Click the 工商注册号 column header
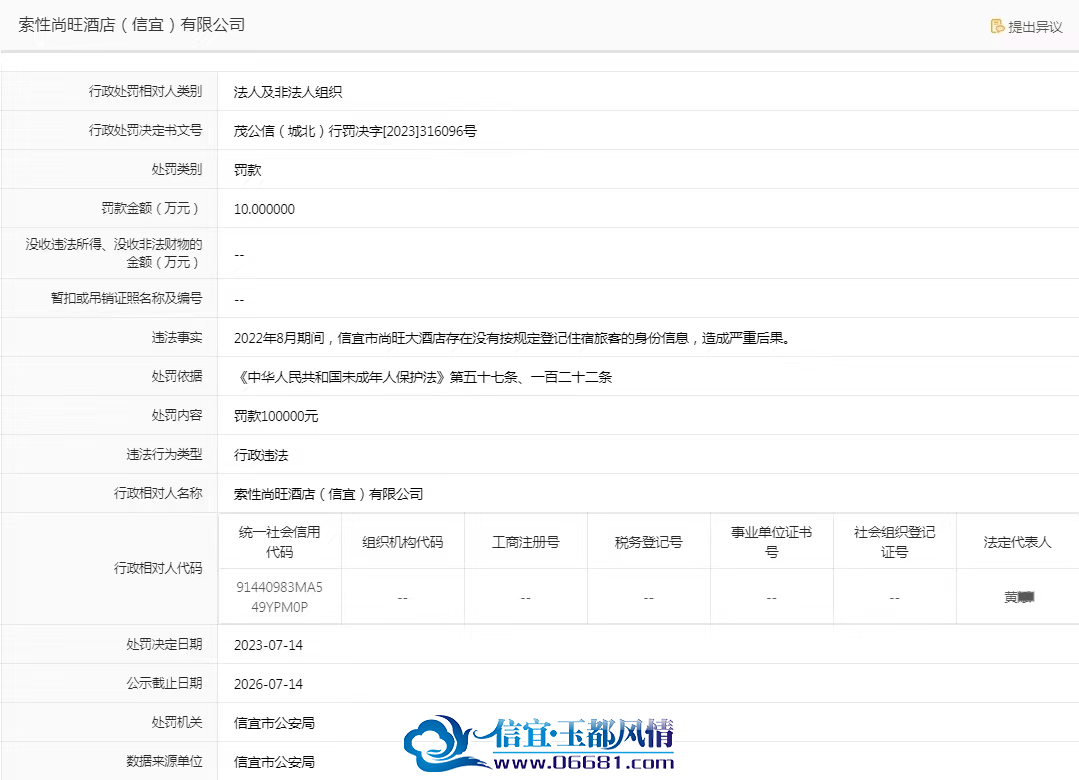1079x780 pixels. click(x=526, y=542)
